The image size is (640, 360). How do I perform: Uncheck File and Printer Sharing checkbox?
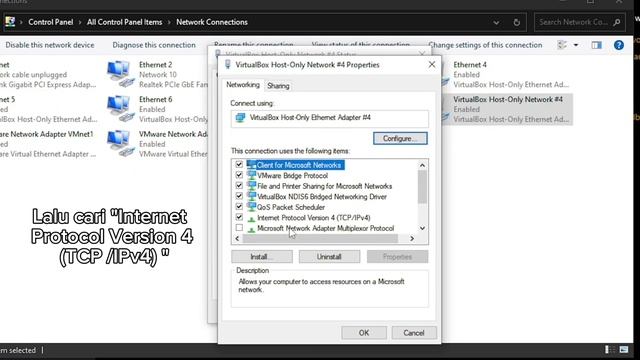239,186
